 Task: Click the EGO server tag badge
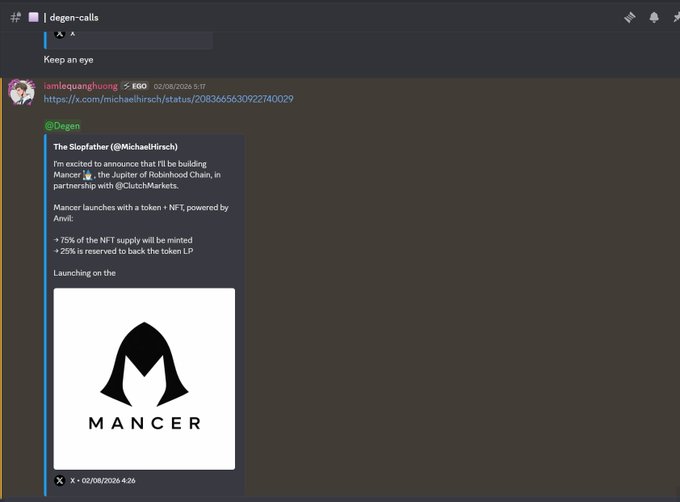click(x=135, y=86)
